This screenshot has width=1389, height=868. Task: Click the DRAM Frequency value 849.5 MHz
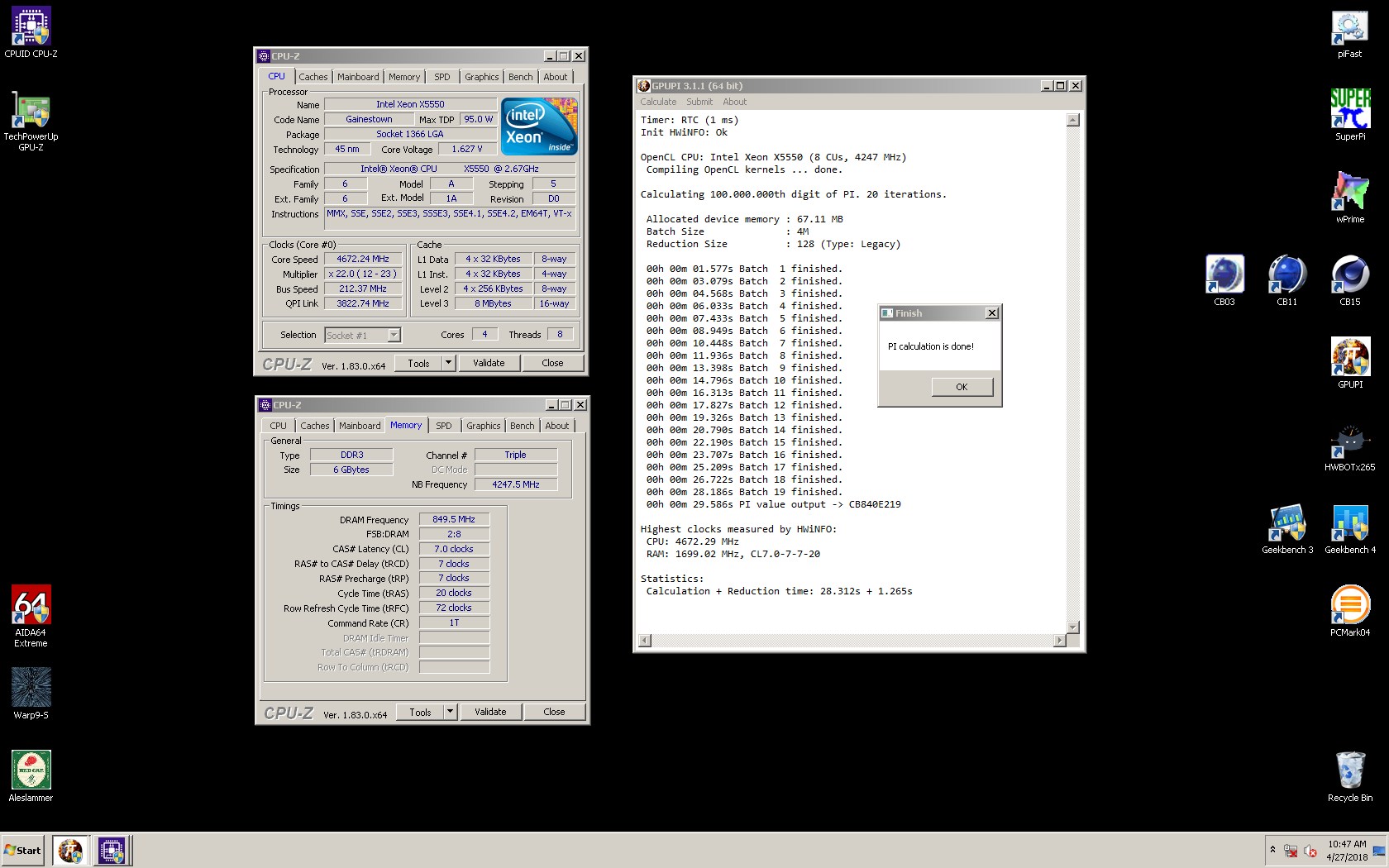(454, 519)
